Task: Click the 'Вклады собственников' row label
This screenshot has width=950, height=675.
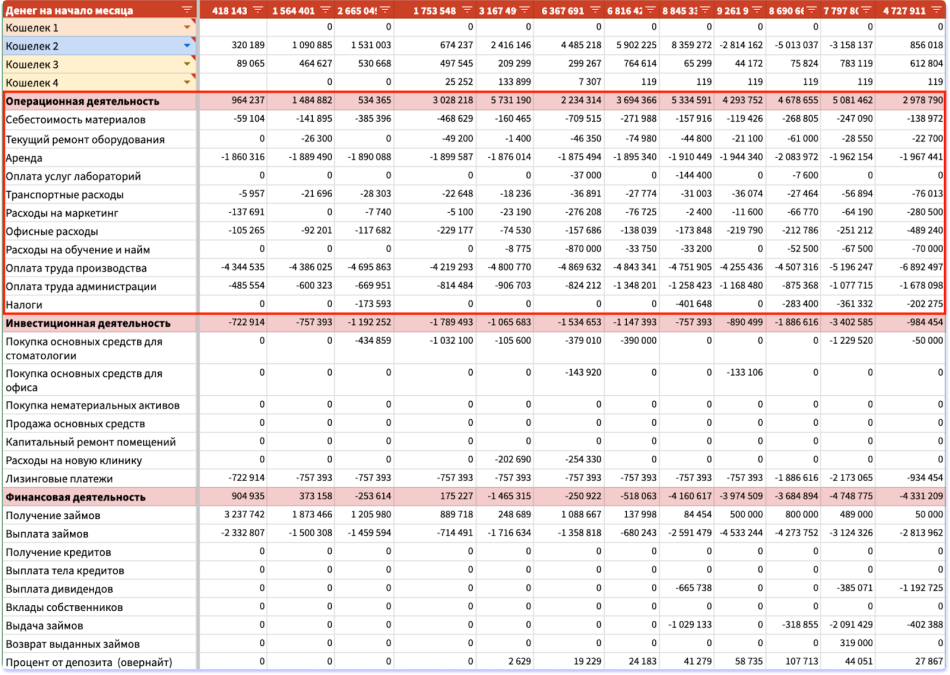Action: click(64, 608)
